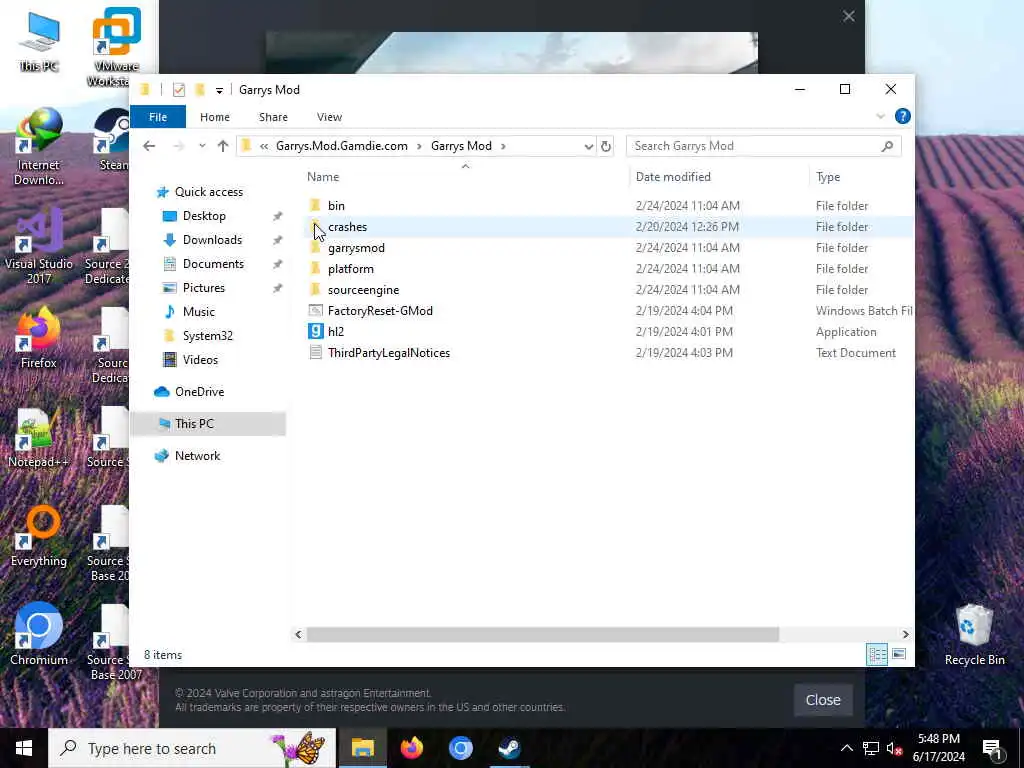Select Quick access in navigation pane
This screenshot has width=1024, height=768.
click(208, 192)
